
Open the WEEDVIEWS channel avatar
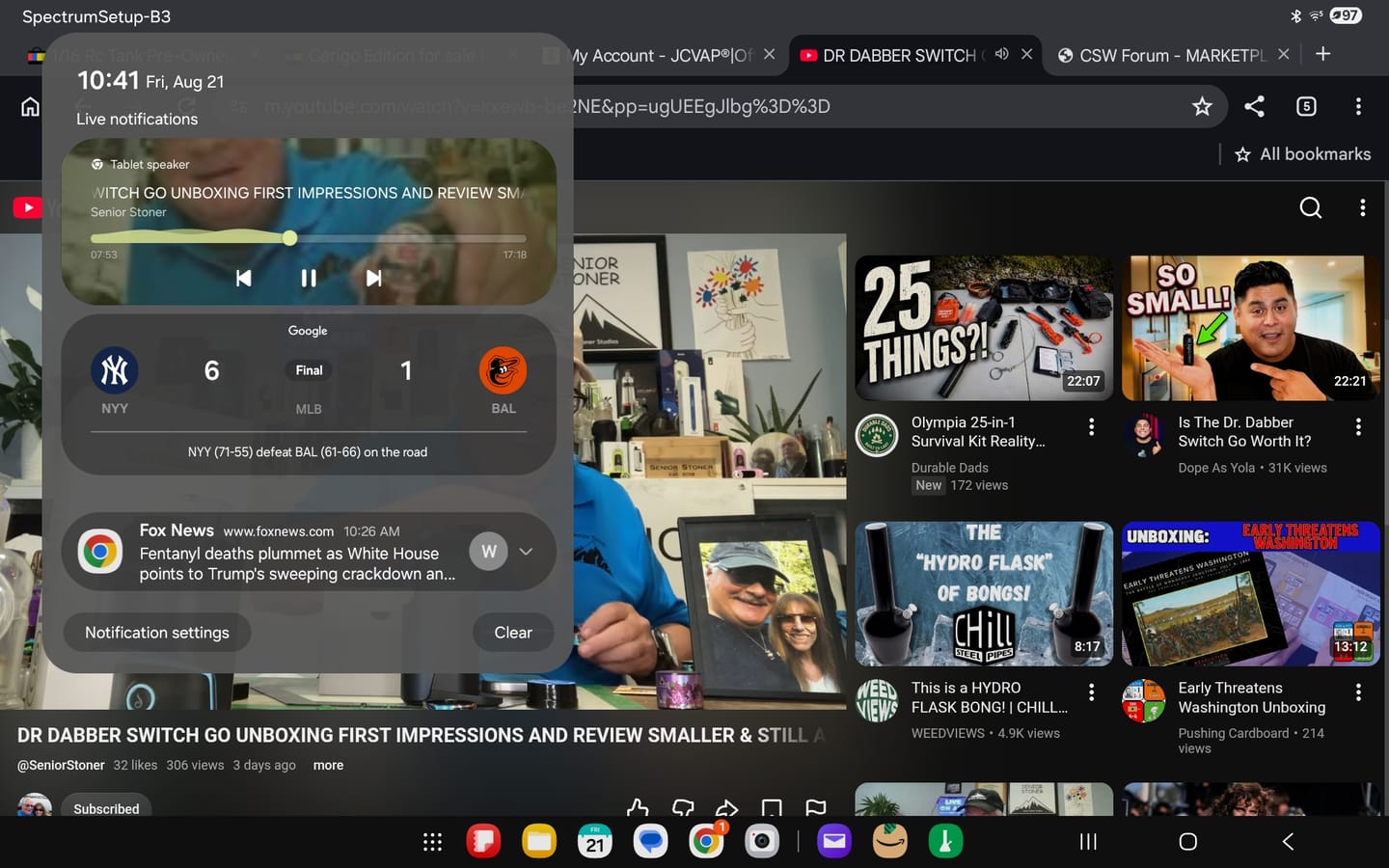pyautogui.click(x=877, y=701)
